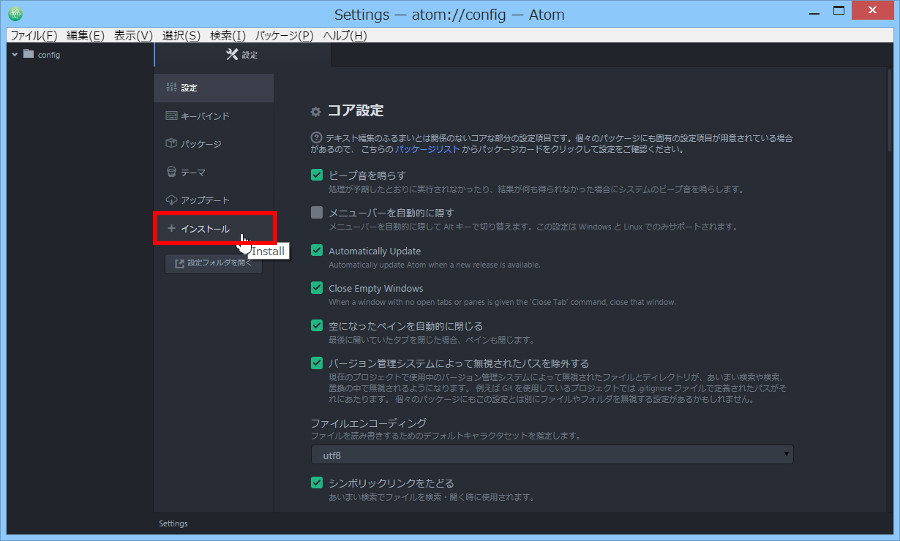Screen dimensions: 900x541
Task: Open the 設定 section in sidebar
Action: pos(214,88)
